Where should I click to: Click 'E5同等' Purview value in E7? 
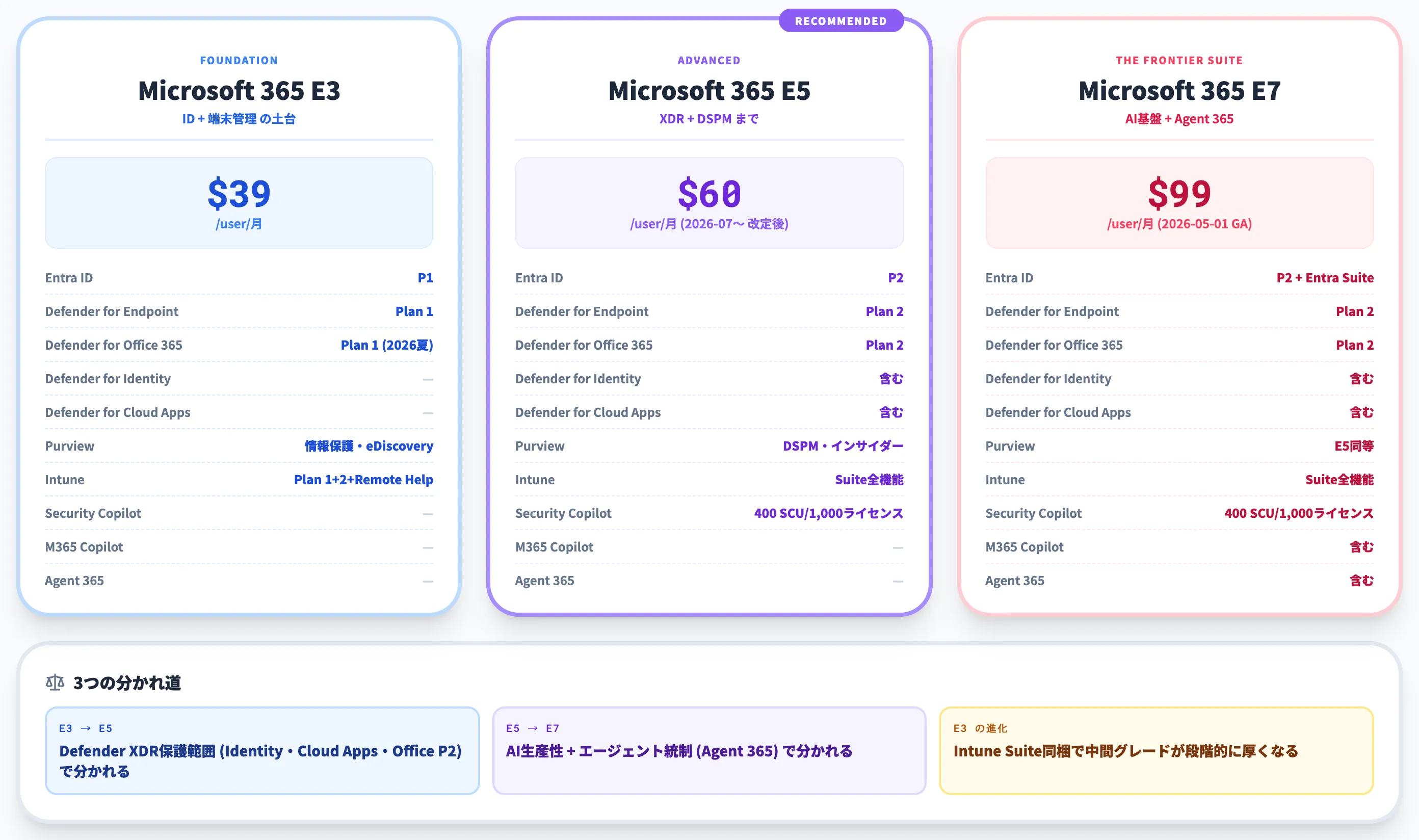point(1354,446)
